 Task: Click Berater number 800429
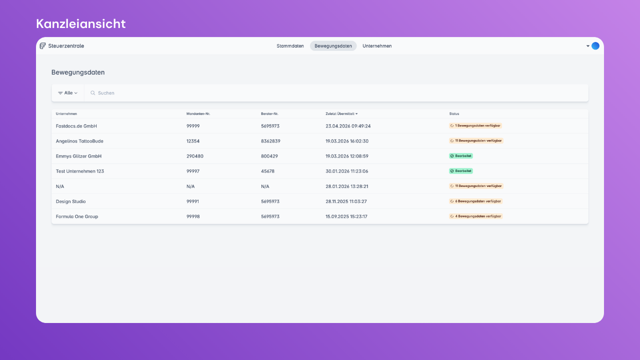click(x=269, y=156)
